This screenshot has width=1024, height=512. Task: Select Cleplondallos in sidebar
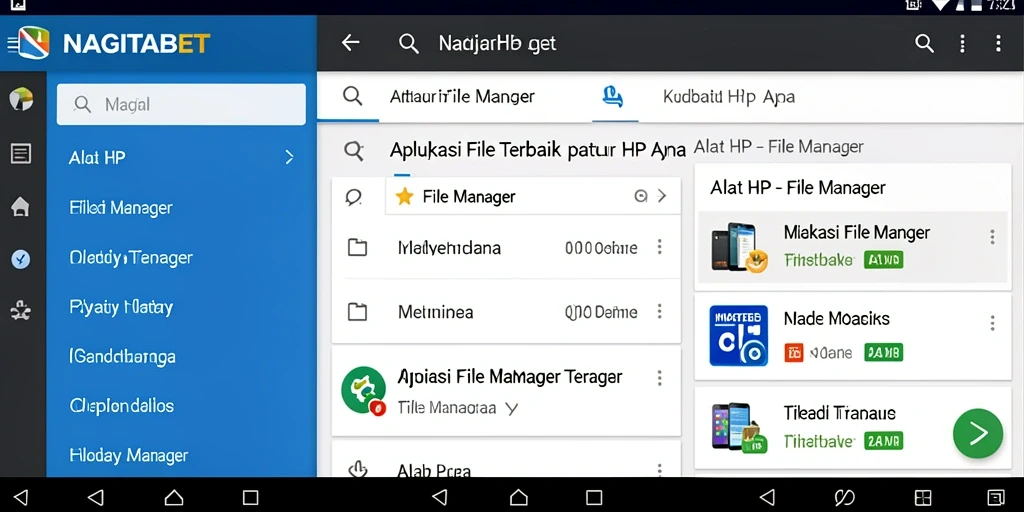(x=121, y=406)
